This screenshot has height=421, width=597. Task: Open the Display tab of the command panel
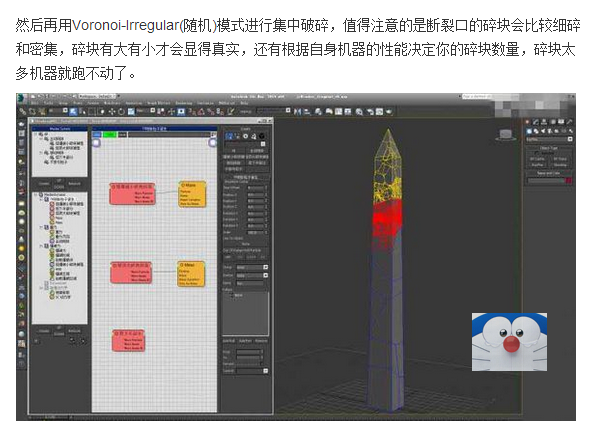coord(561,122)
